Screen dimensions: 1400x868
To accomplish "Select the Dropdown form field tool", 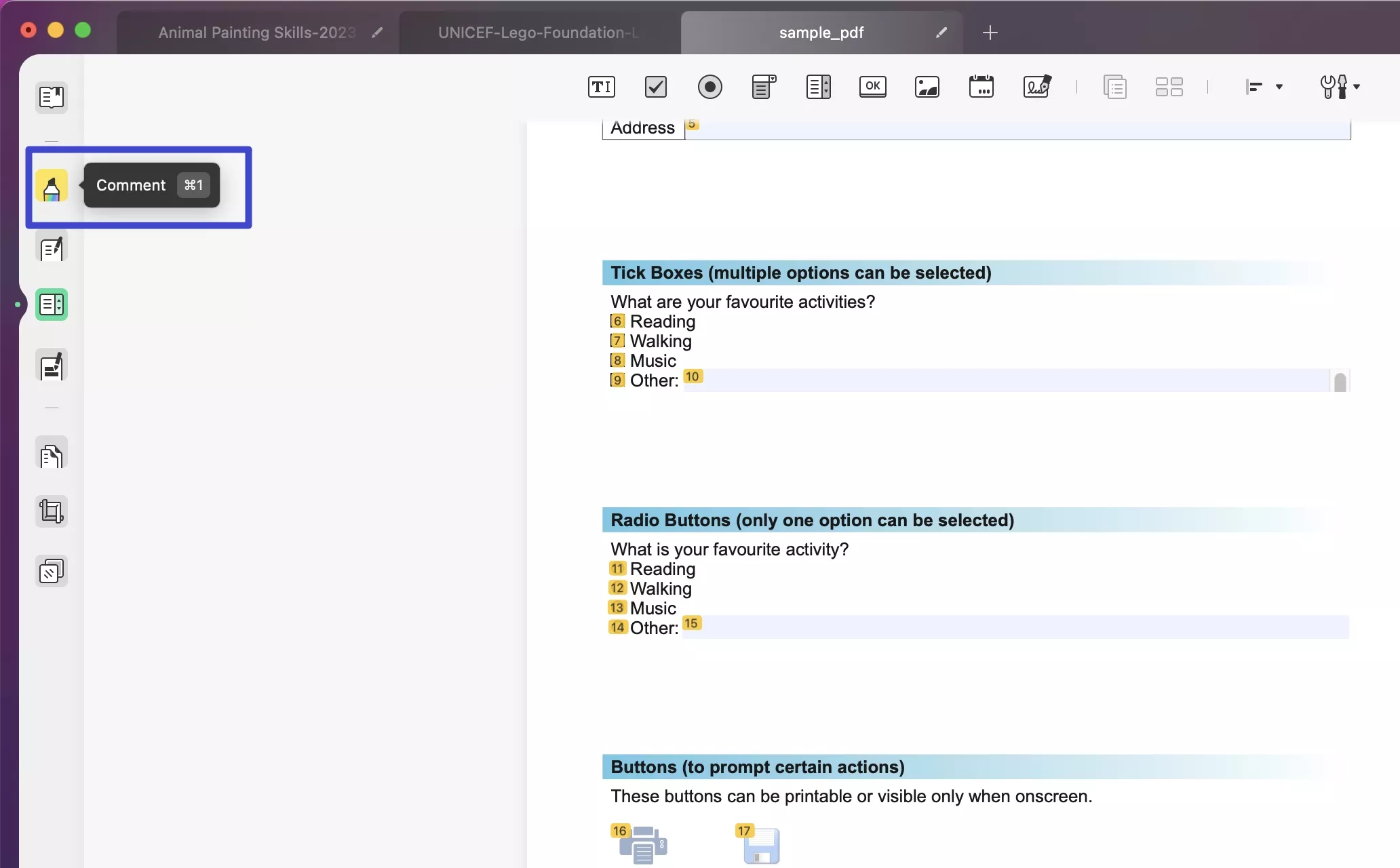I will click(764, 87).
